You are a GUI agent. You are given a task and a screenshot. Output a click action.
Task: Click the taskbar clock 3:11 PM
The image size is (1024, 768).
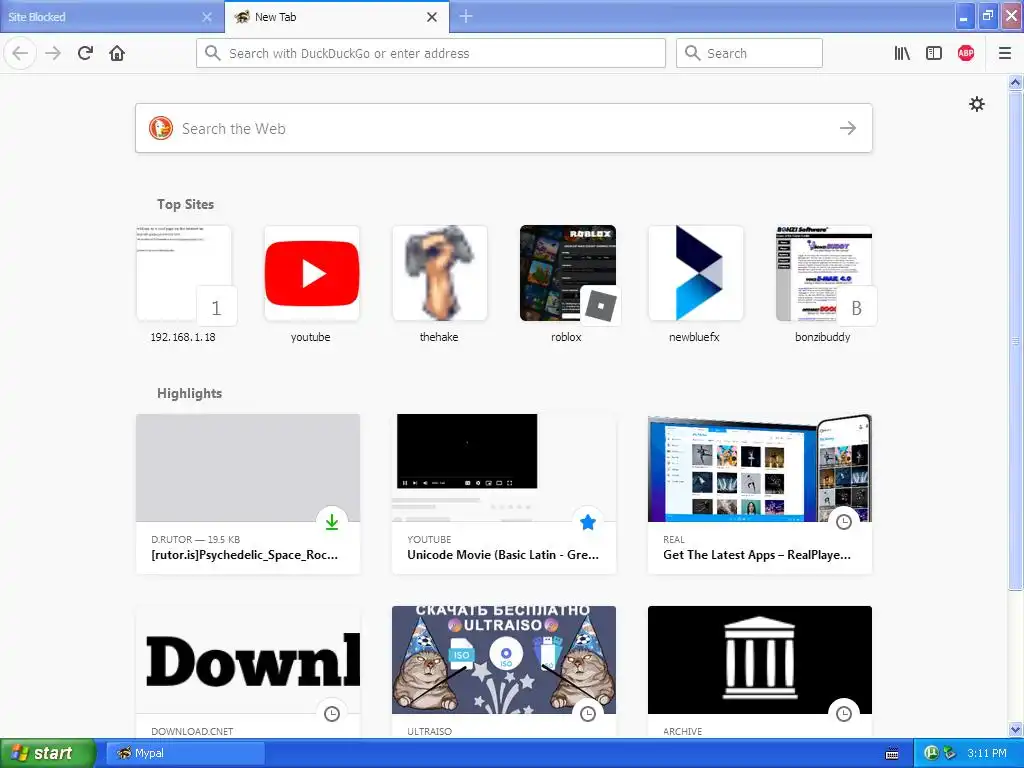pyautogui.click(x=987, y=753)
